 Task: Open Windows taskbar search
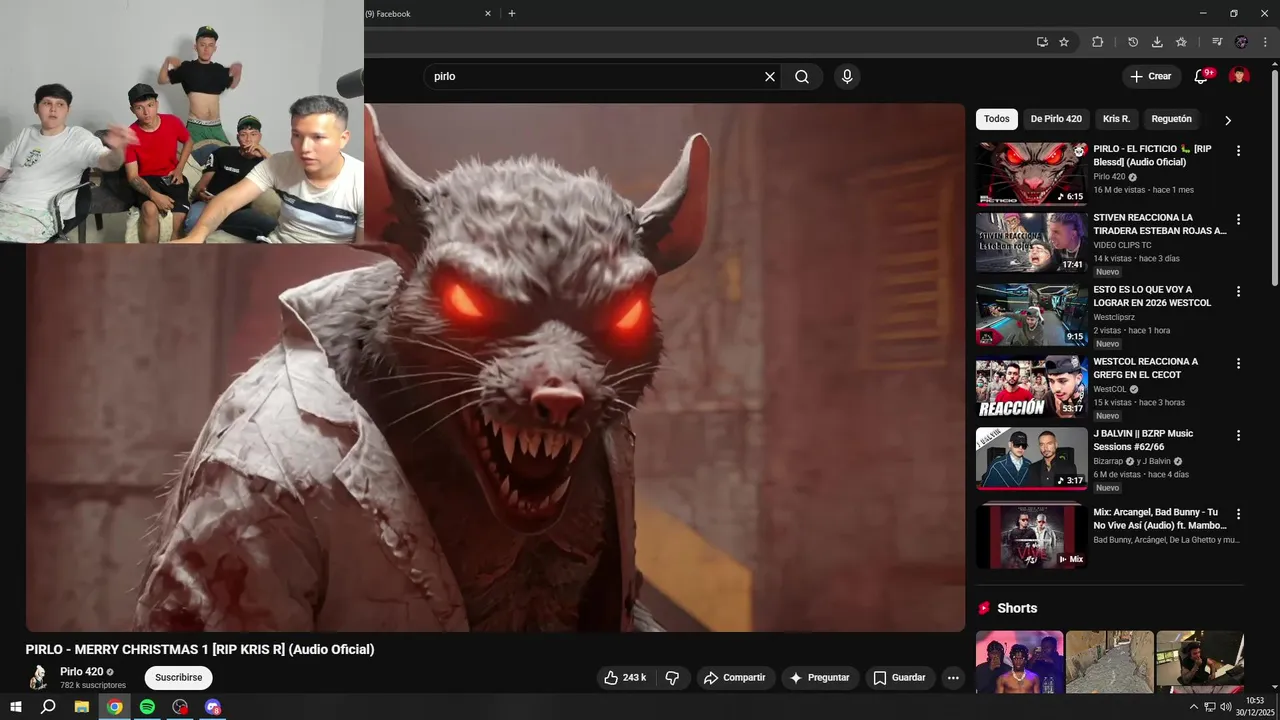[48, 707]
